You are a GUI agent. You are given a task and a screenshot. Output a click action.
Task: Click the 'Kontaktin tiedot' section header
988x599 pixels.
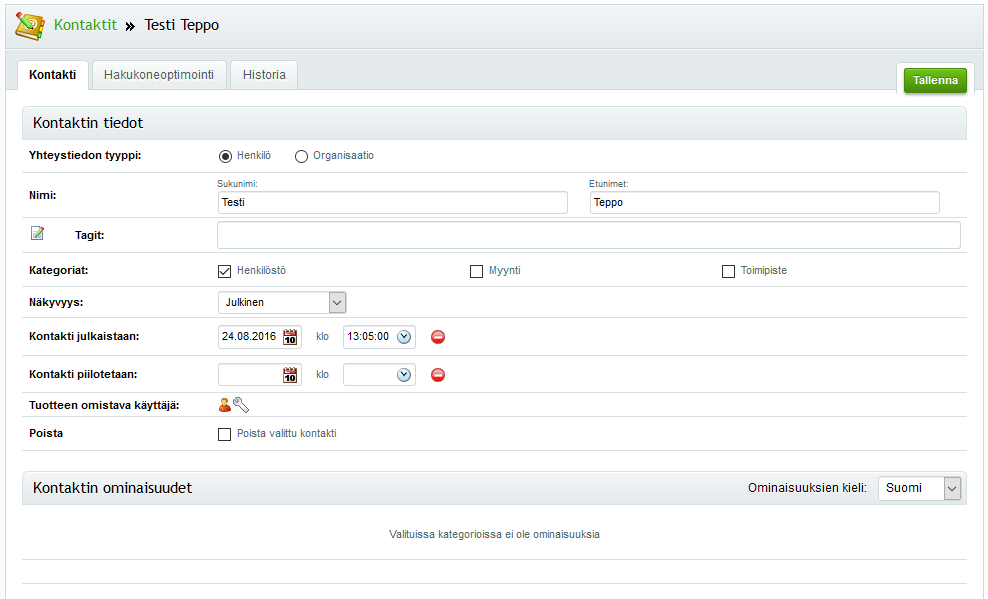(x=494, y=123)
